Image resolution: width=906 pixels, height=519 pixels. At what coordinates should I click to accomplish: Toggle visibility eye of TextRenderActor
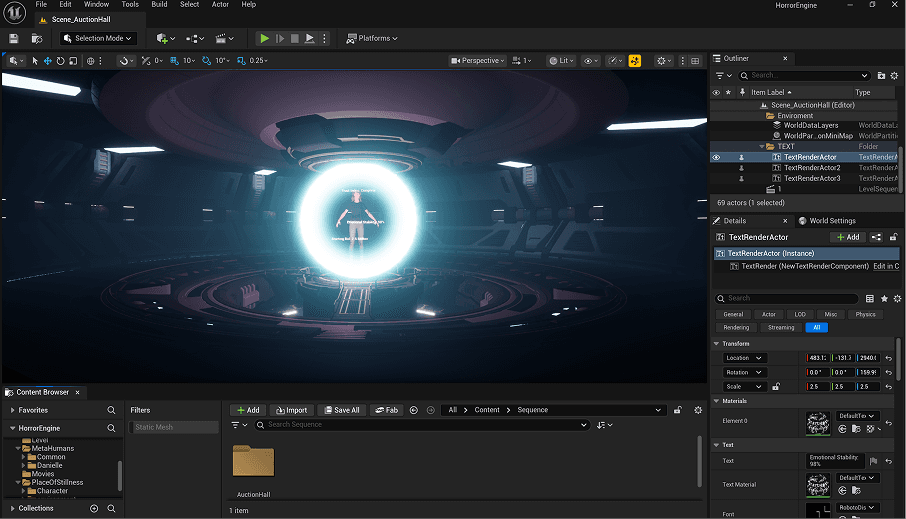pos(716,157)
